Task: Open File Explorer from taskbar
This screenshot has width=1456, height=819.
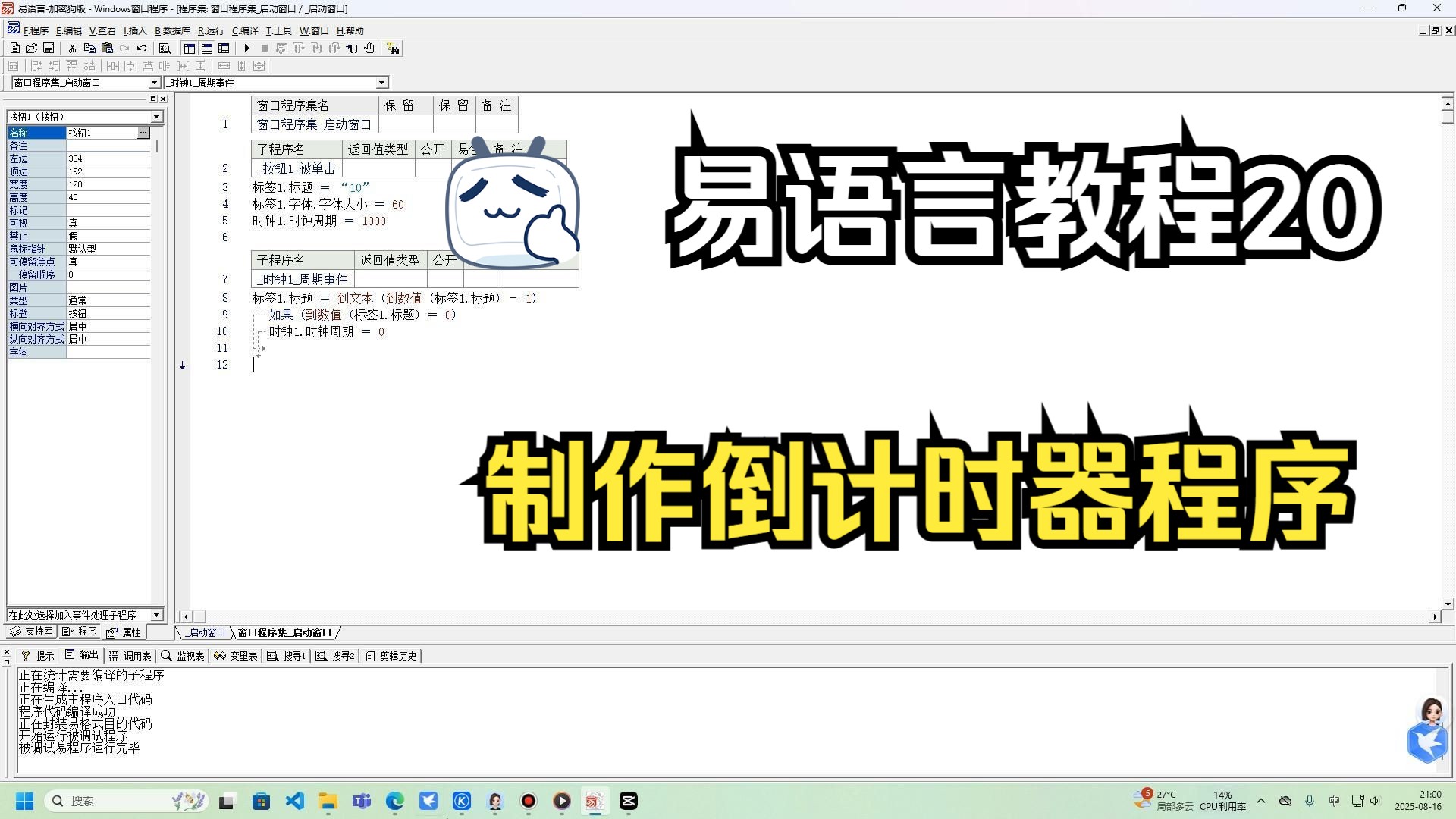Action: pyautogui.click(x=328, y=801)
